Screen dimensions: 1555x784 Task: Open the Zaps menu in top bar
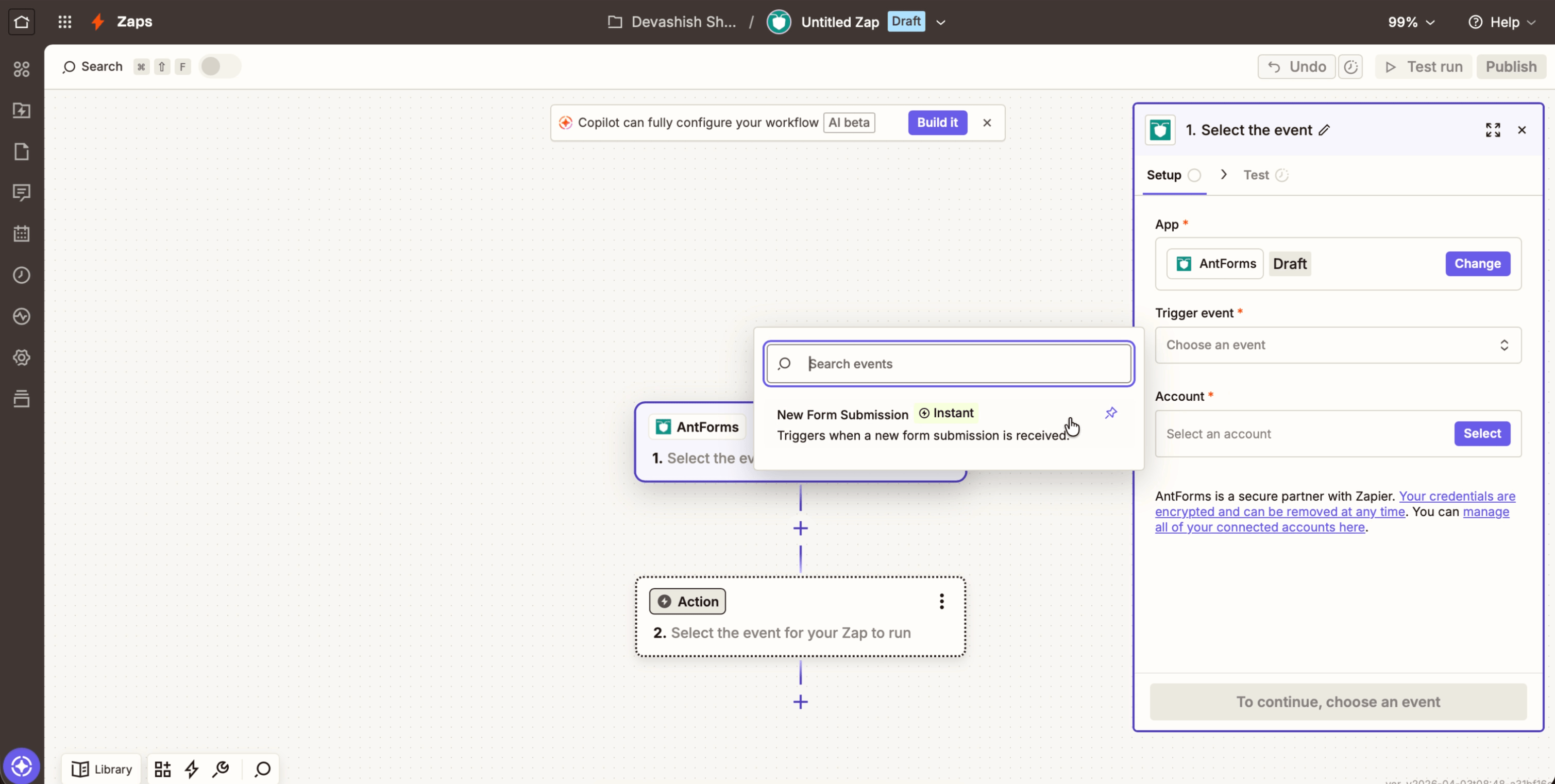point(134,21)
